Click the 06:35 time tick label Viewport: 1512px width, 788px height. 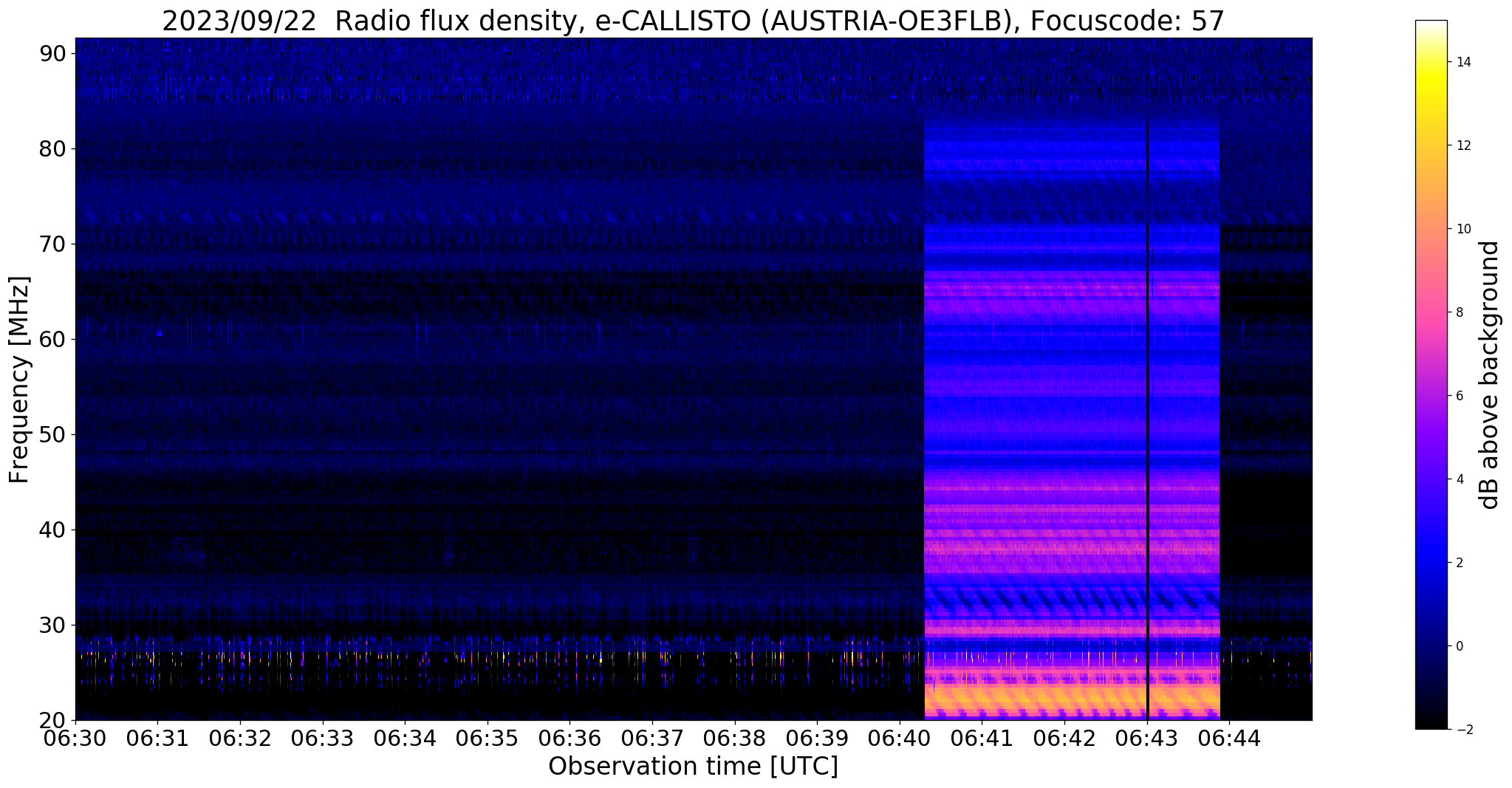(x=488, y=739)
